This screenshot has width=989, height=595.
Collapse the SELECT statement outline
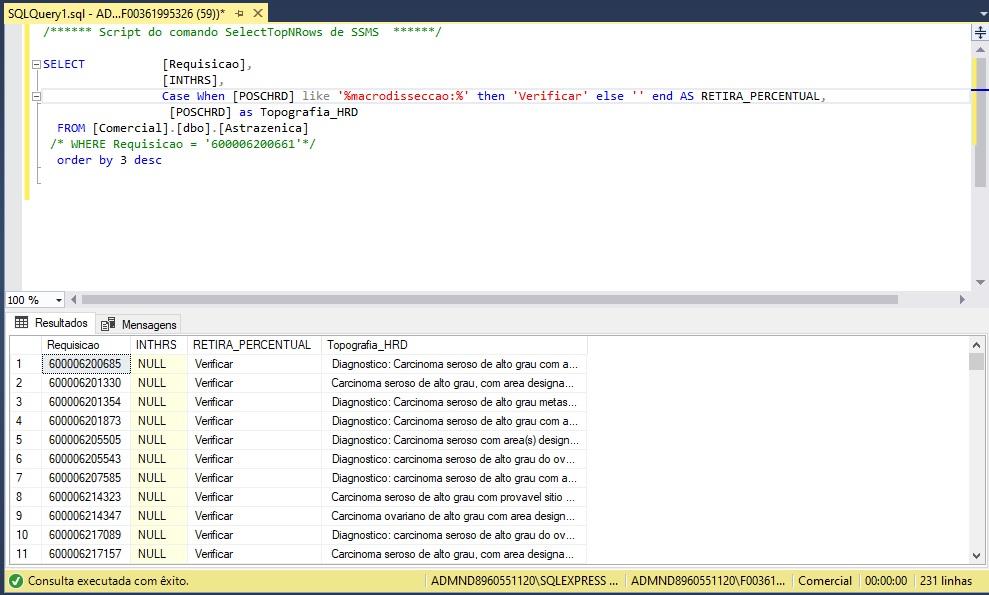click(36, 64)
